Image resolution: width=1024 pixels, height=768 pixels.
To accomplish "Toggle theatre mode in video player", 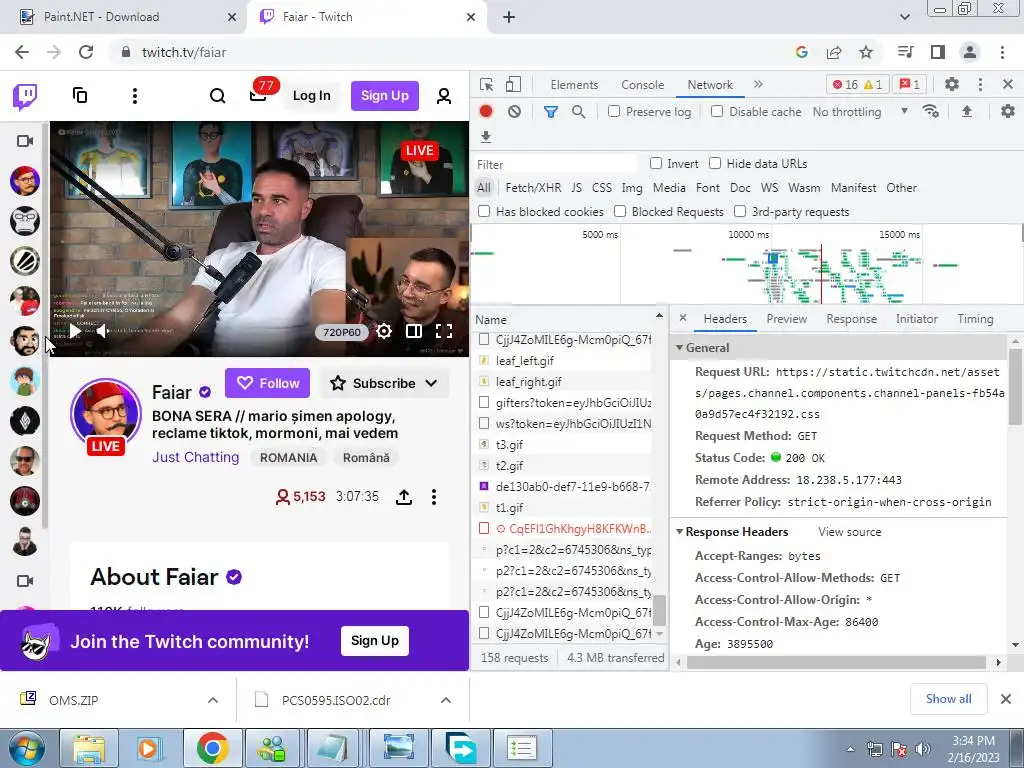I will 414,331.
